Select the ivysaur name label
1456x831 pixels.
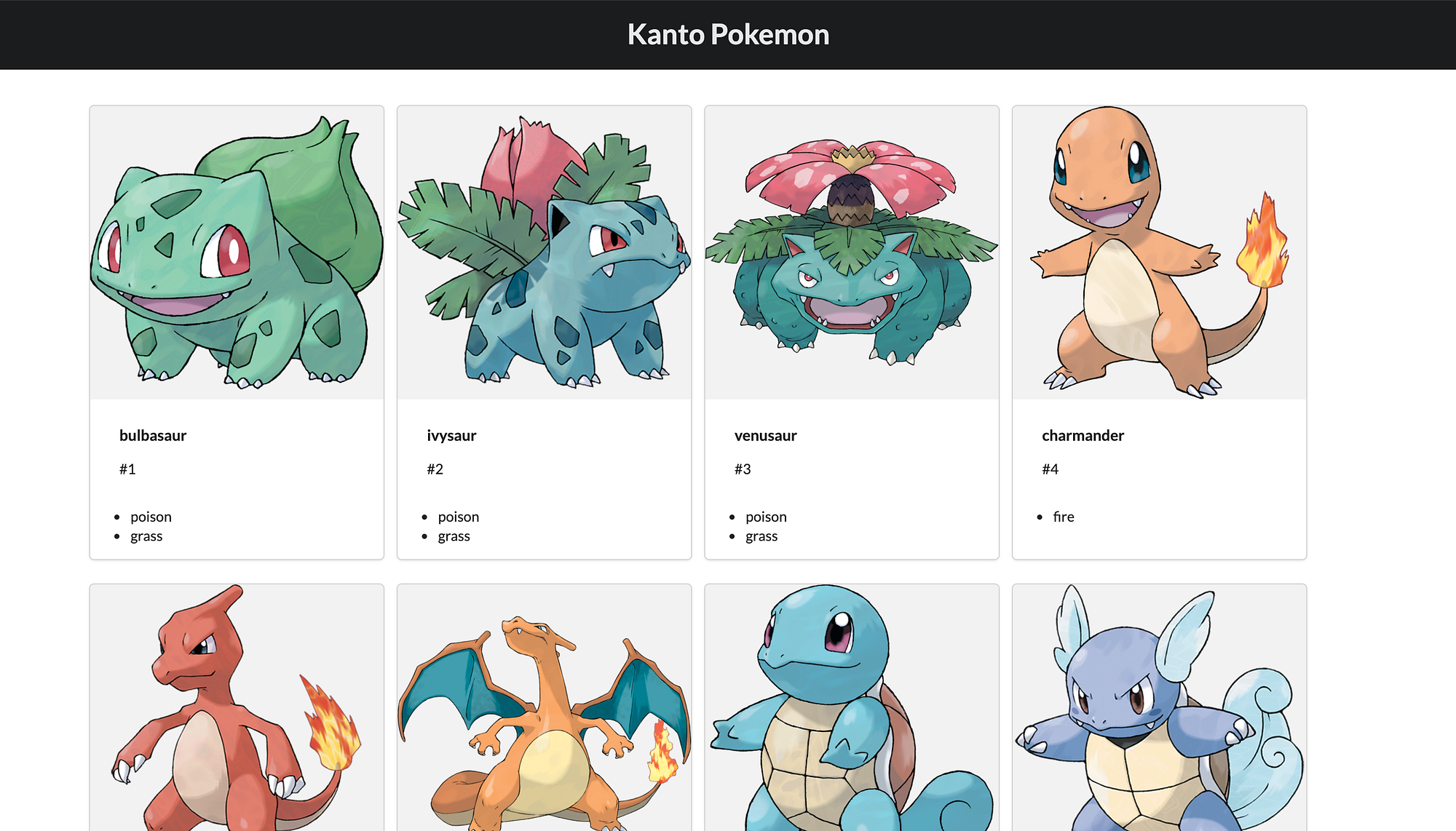451,435
